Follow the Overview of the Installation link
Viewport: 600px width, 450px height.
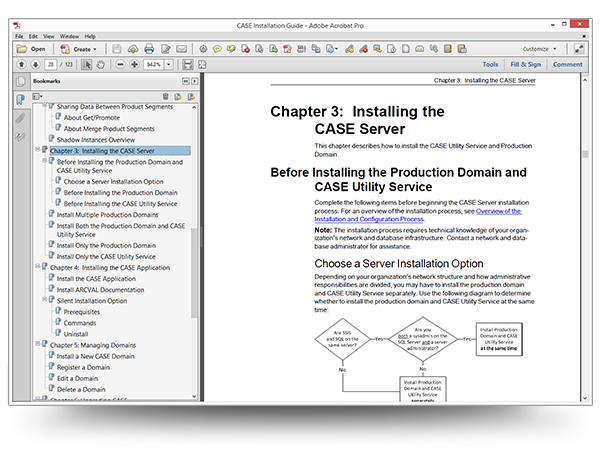pos(418,215)
